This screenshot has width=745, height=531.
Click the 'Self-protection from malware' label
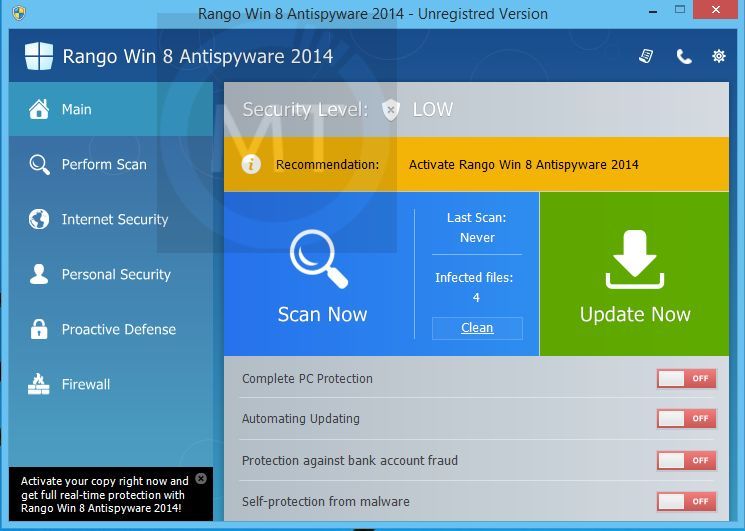click(x=325, y=502)
